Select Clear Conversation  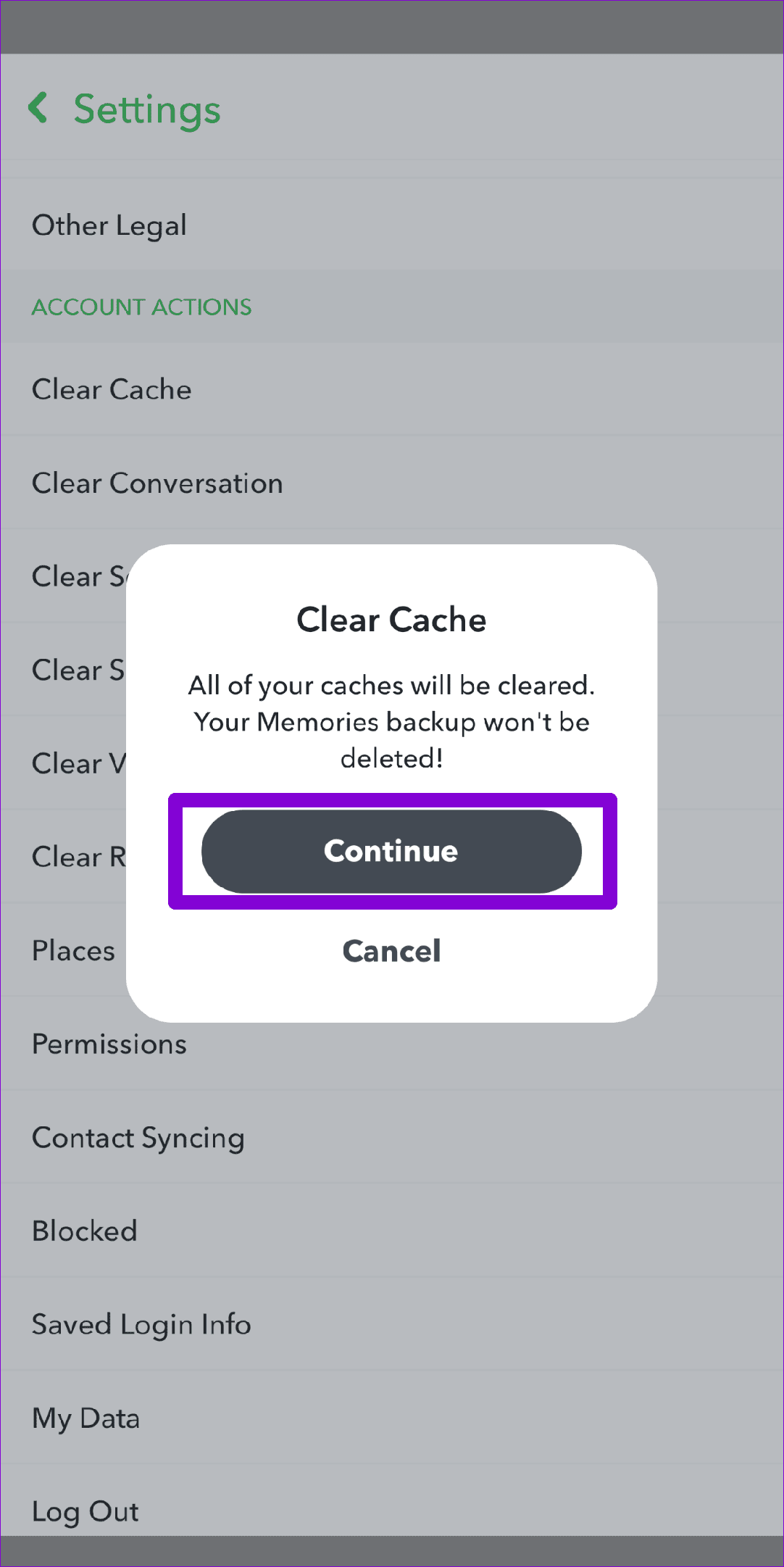(x=157, y=483)
